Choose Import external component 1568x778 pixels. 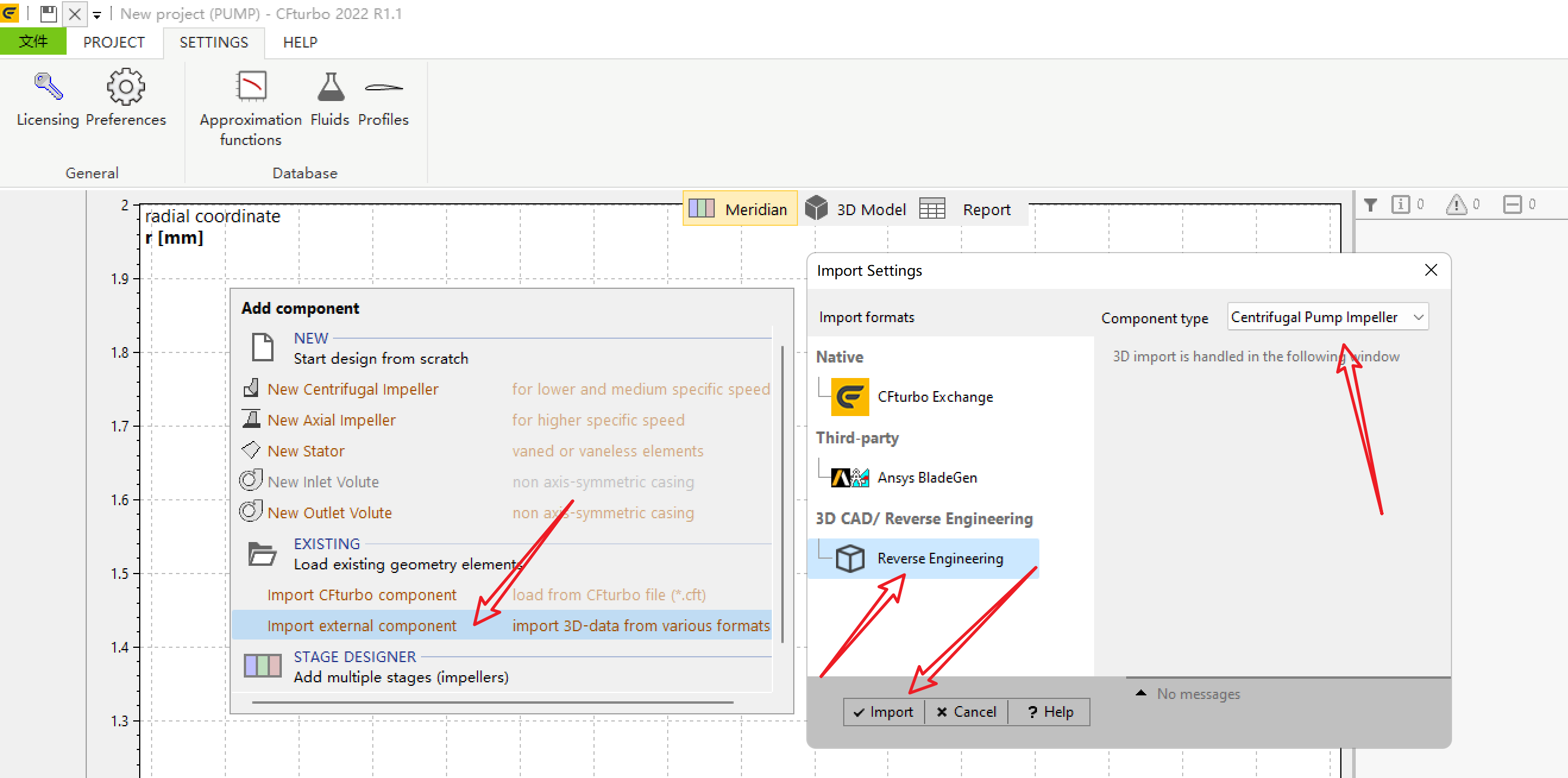coord(502,625)
